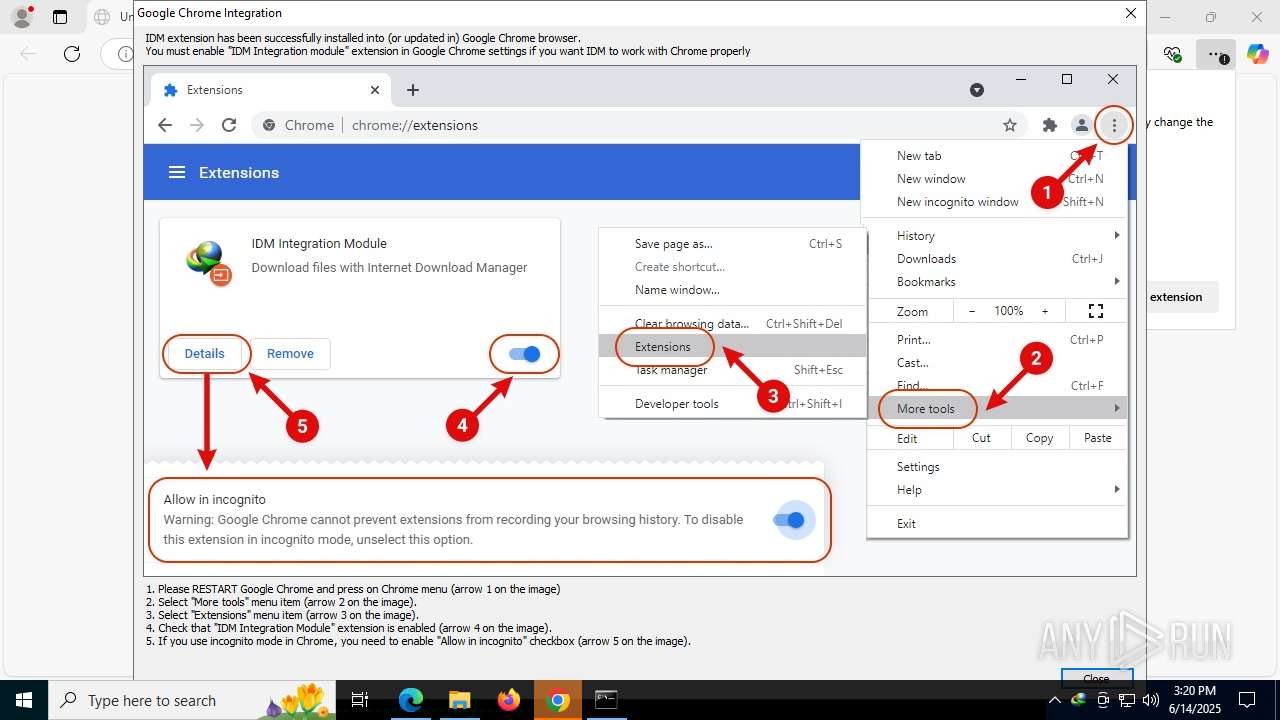Viewport: 1280px width, 720px height.
Task: Open the Extensions page hamburger menu
Action: [x=177, y=172]
